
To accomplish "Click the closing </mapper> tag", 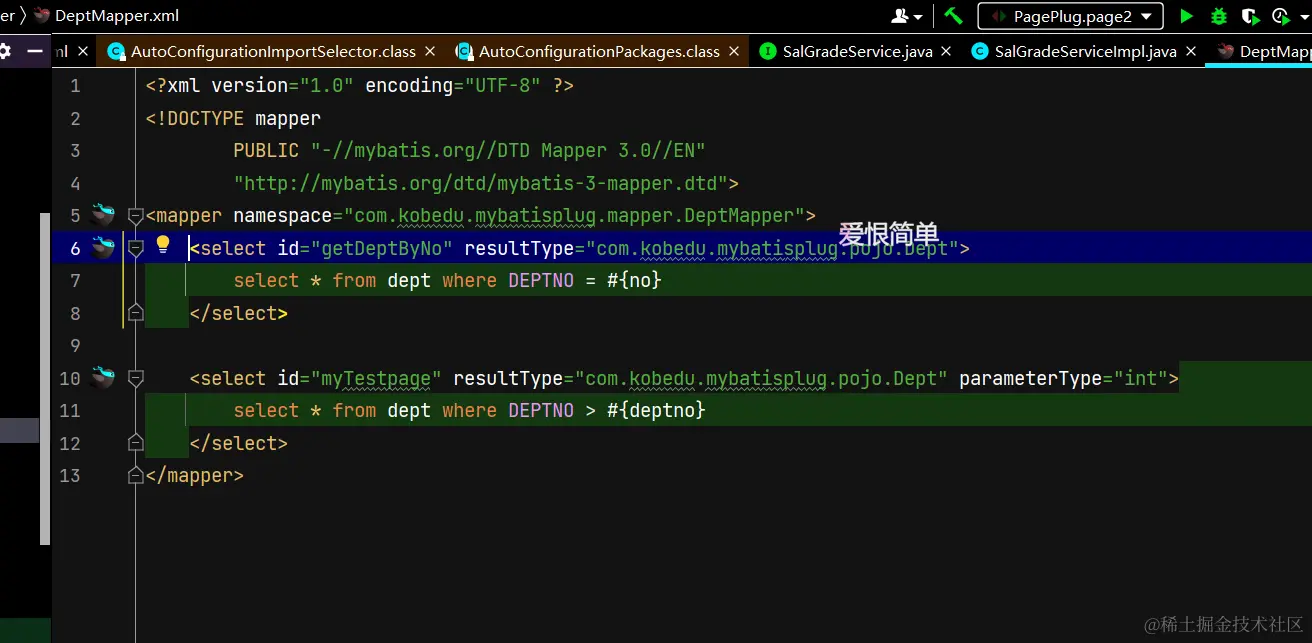I will [194, 475].
